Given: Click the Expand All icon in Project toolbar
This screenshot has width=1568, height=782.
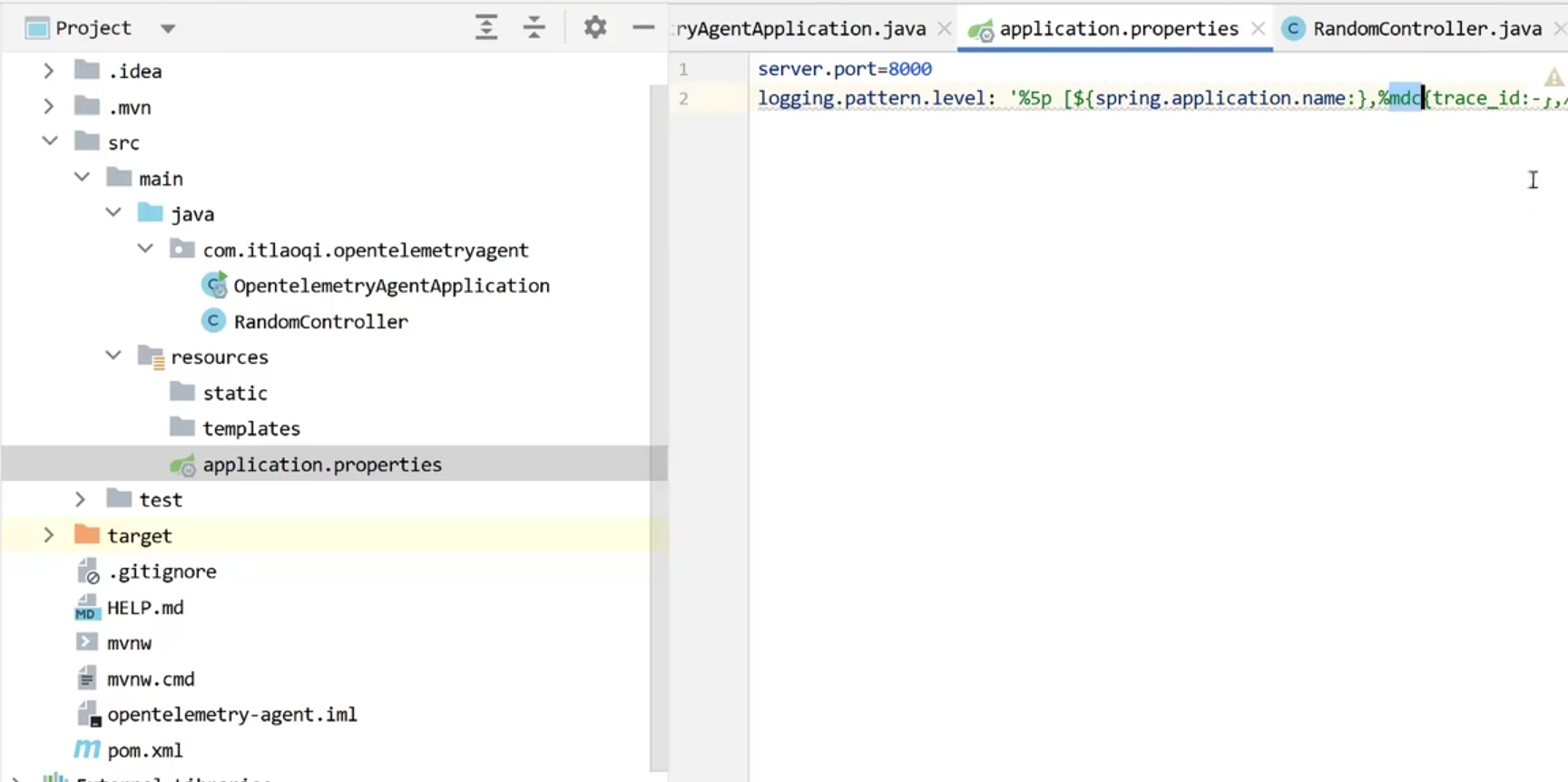Looking at the screenshot, I should click(x=486, y=27).
